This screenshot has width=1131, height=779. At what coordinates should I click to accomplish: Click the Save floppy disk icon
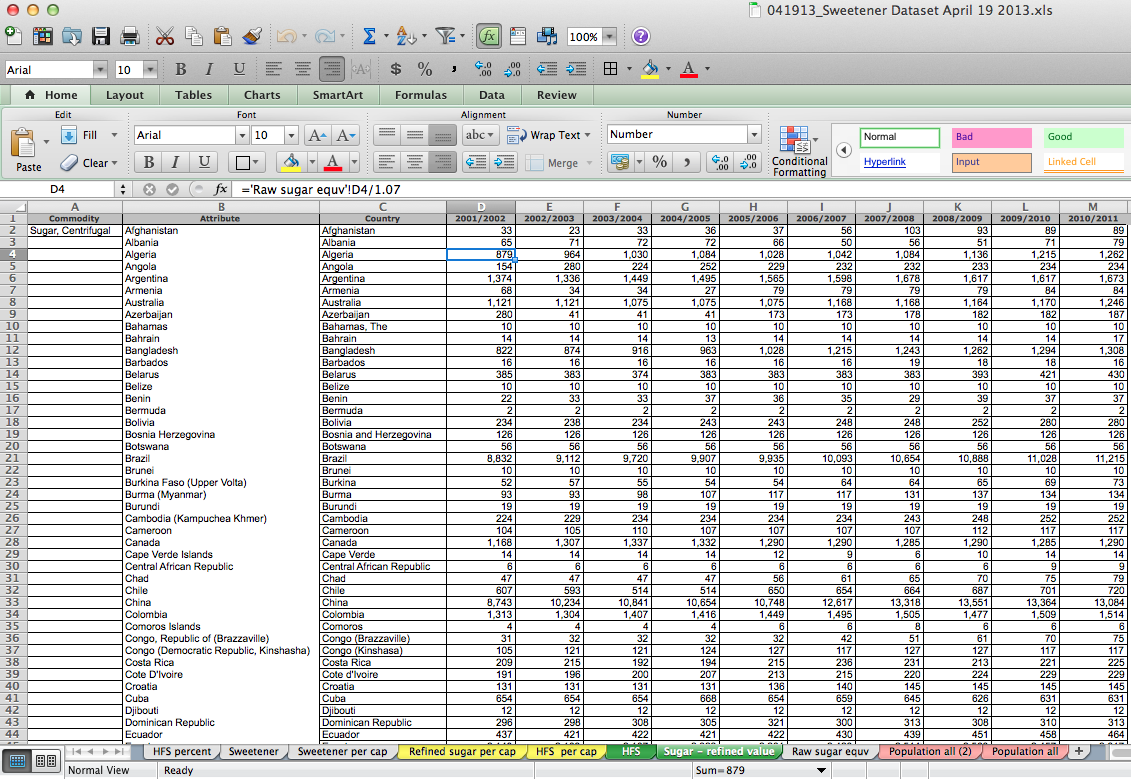coord(100,35)
